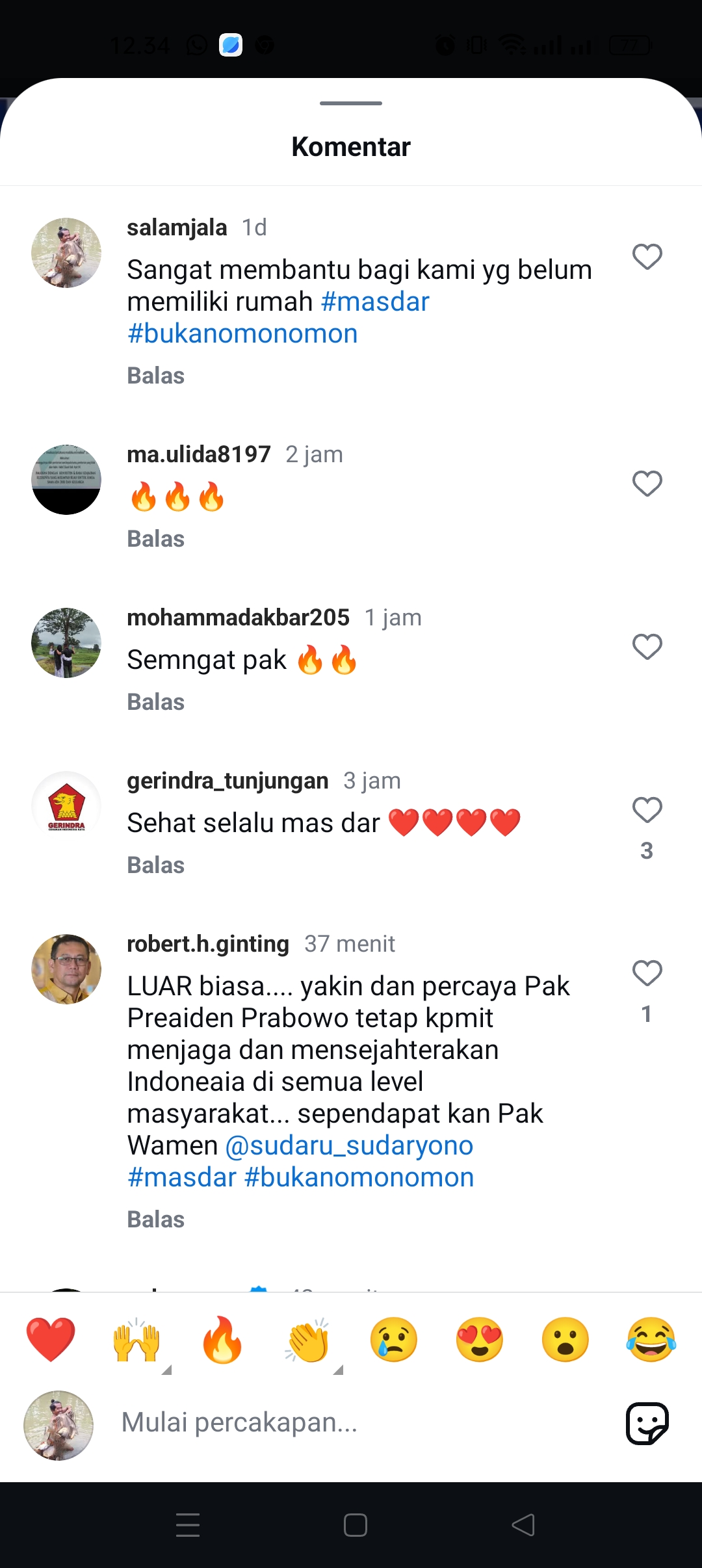Tap the red heart quick reaction emoji
This screenshot has width=702, height=1568.
click(51, 1339)
